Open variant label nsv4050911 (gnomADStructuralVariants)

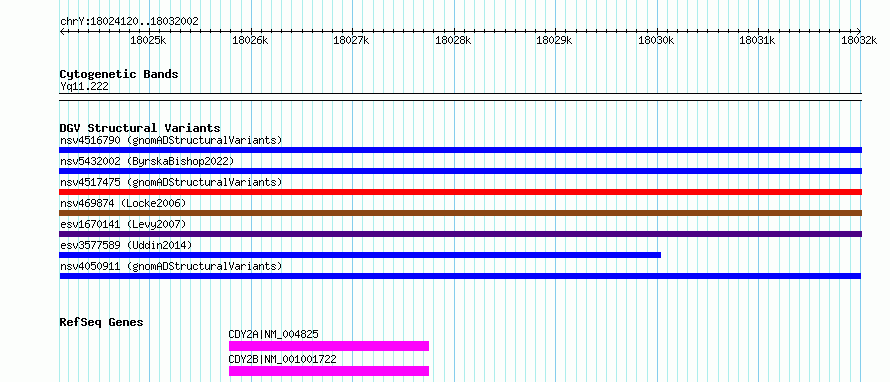click(171, 266)
